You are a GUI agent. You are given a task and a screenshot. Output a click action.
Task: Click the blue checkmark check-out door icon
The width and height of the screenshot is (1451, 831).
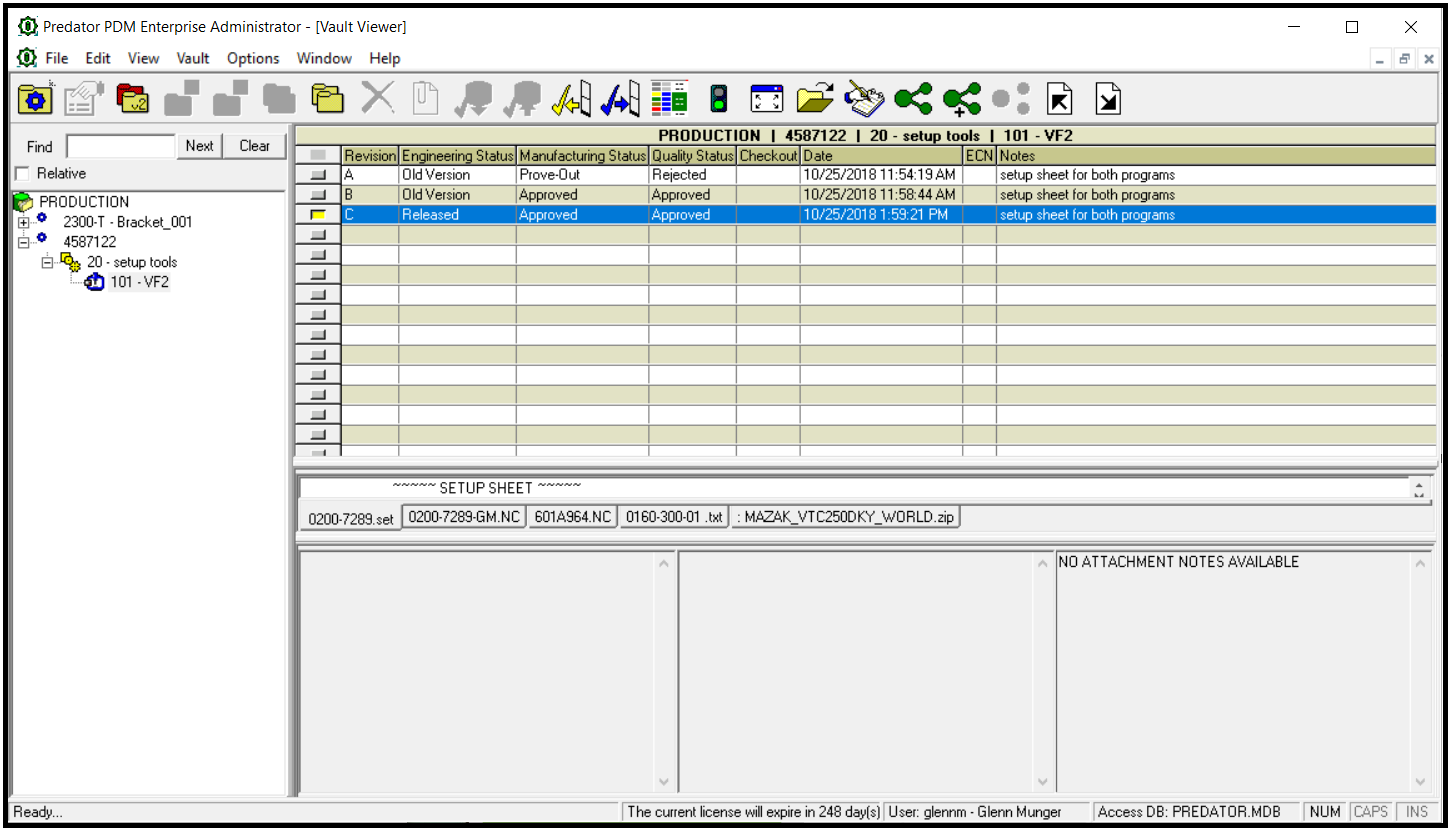[x=620, y=98]
